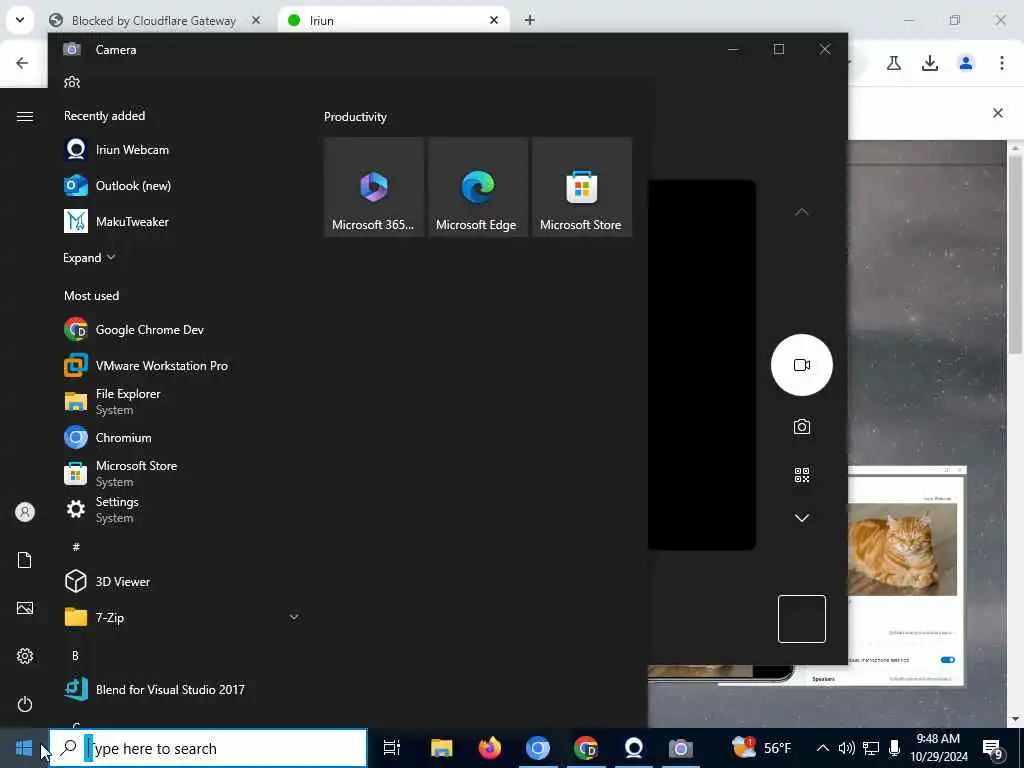Image resolution: width=1024 pixels, height=768 pixels.
Task: Open the volume control in tray
Action: pyautogui.click(x=846, y=748)
